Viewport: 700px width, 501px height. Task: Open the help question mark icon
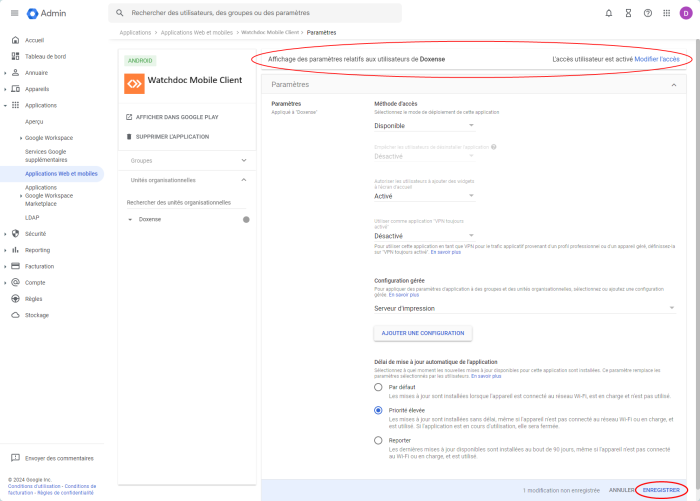pos(648,13)
